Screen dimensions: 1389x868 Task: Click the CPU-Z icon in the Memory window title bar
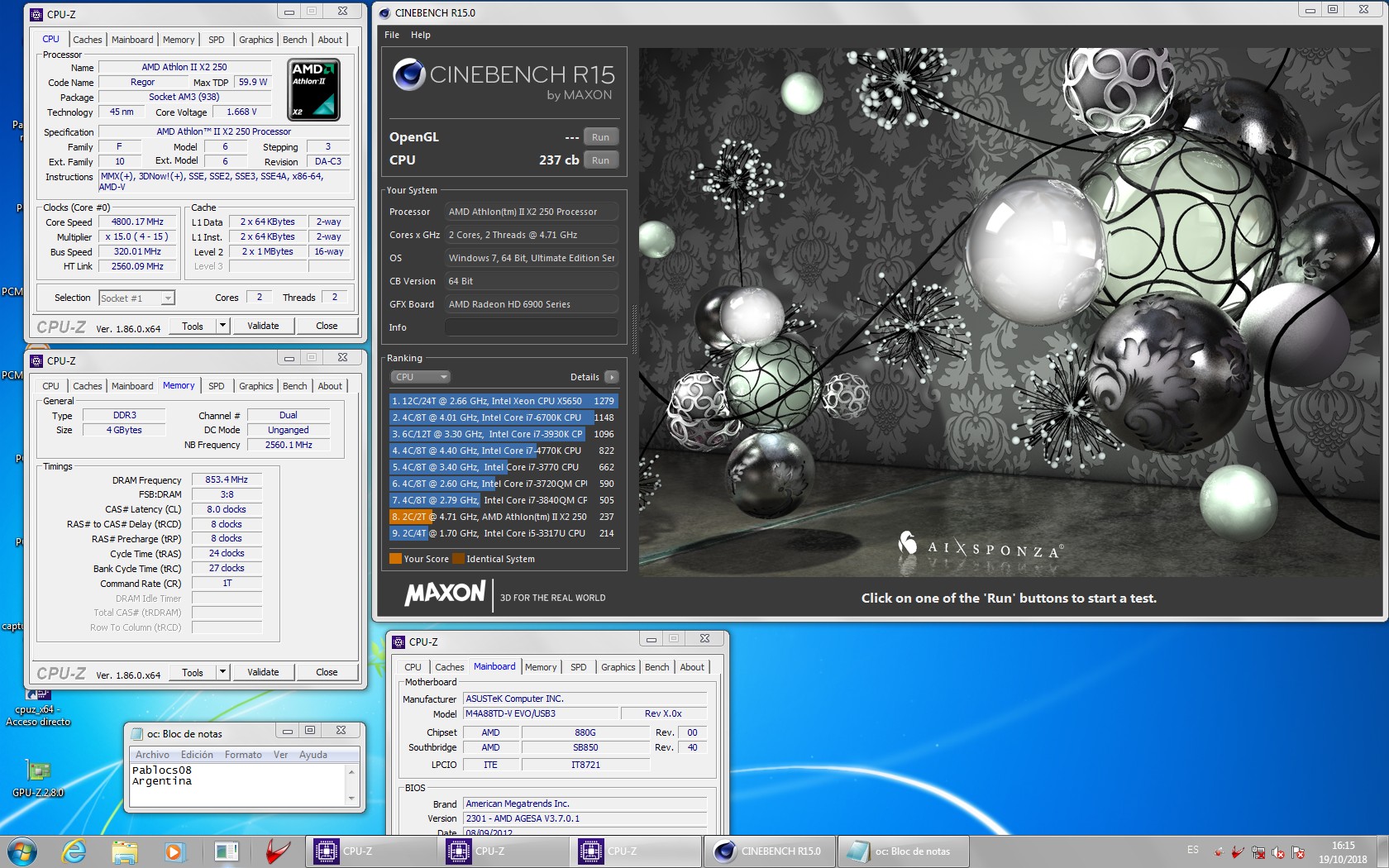pyautogui.click(x=36, y=360)
